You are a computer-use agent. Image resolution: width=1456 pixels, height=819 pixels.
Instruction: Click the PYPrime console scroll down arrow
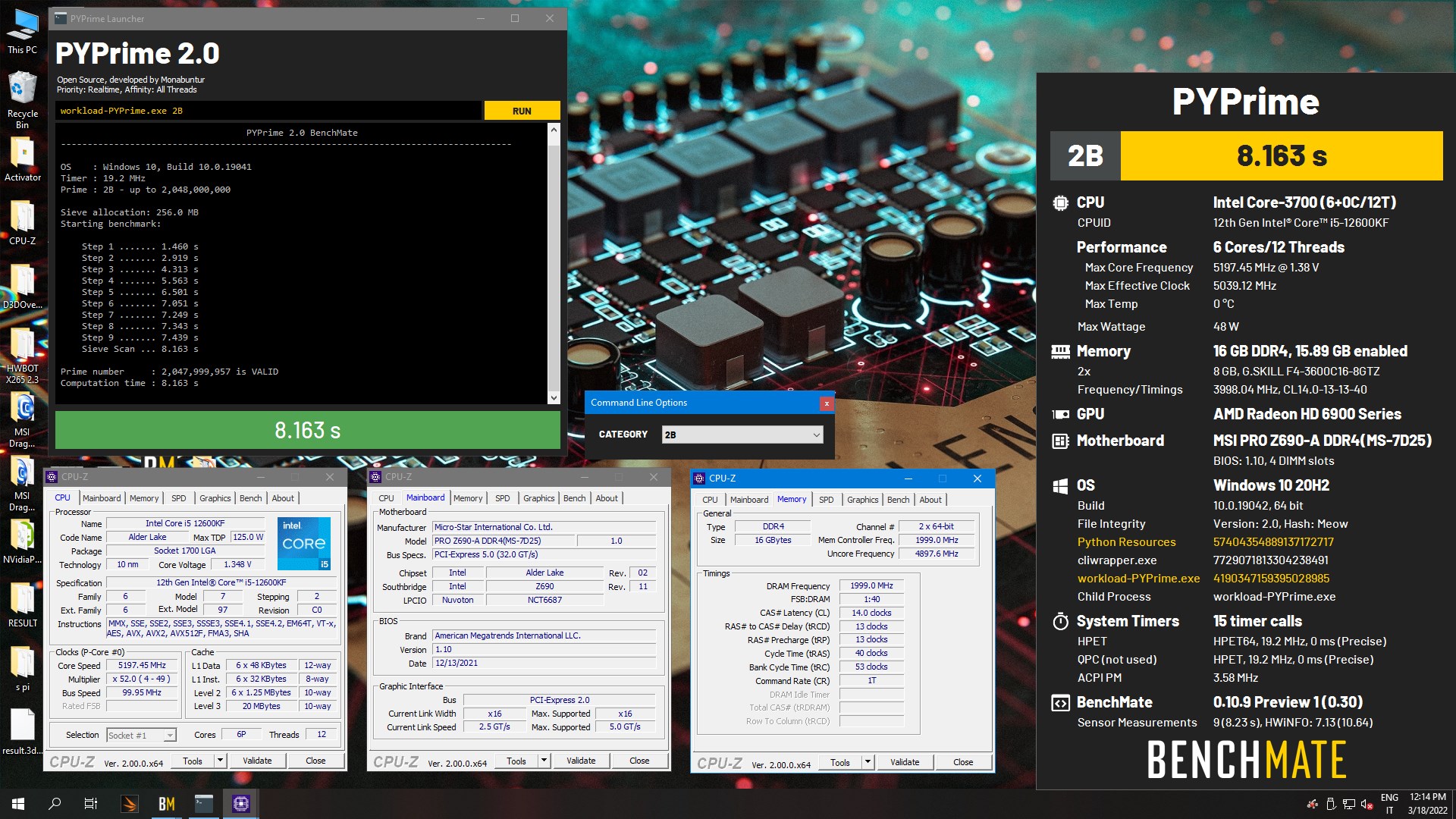pyautogui.click(x=554, y=397)
